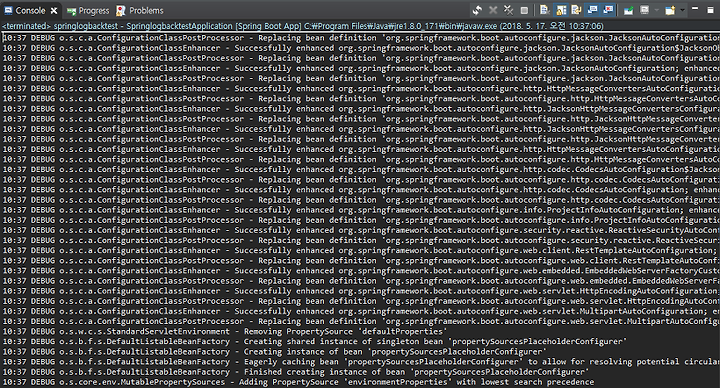Relaunch the terminated Spring Boot app
Screen dimensions: 720x388
click(477, 10)
